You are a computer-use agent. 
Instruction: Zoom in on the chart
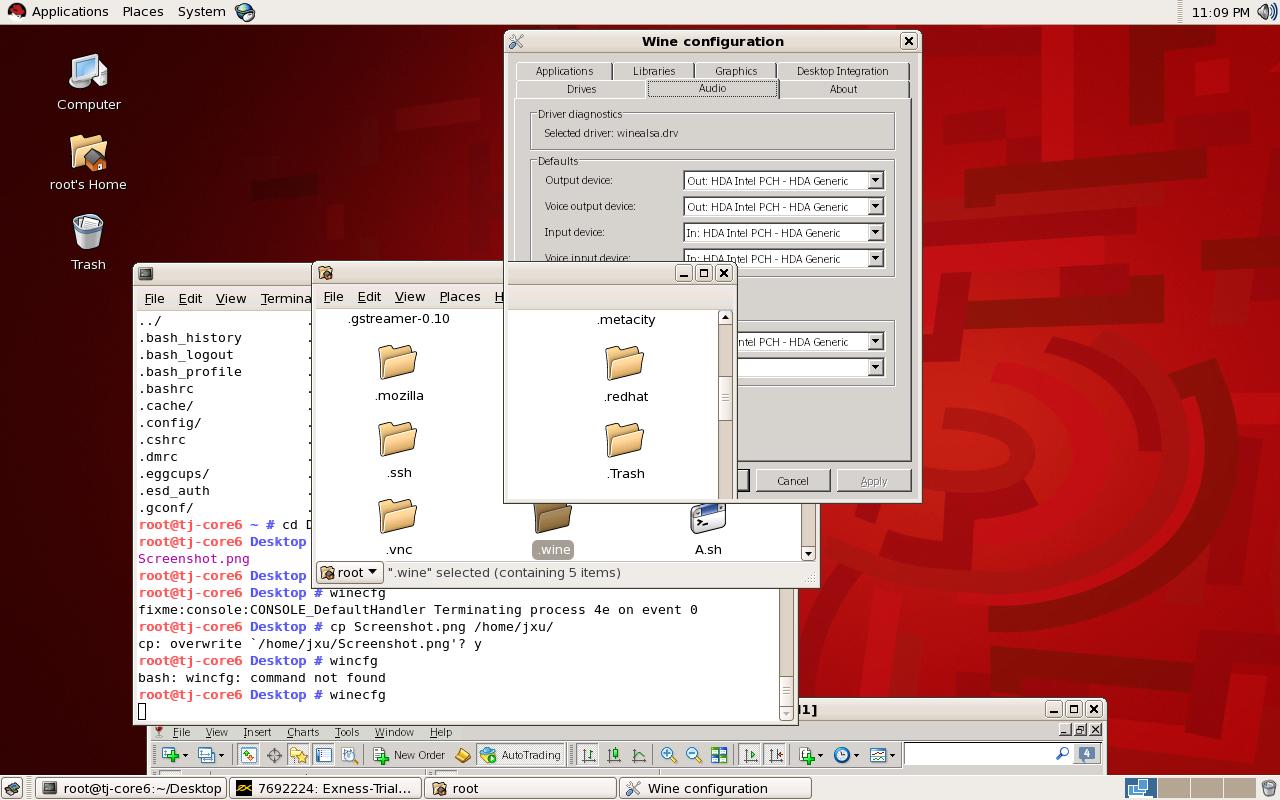(x=668, y=755)
